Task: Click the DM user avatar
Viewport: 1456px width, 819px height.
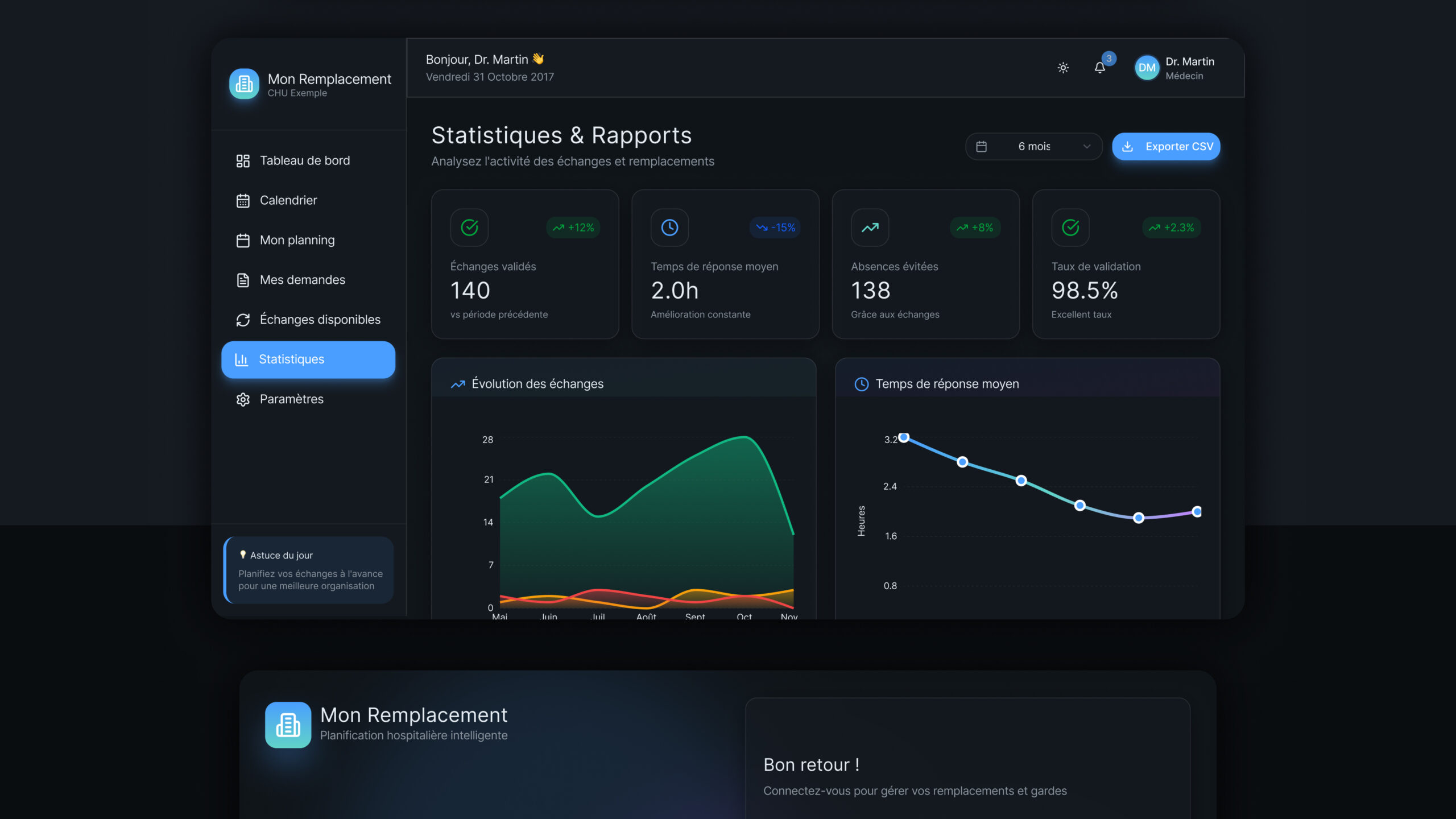Action: point(1147,68)
